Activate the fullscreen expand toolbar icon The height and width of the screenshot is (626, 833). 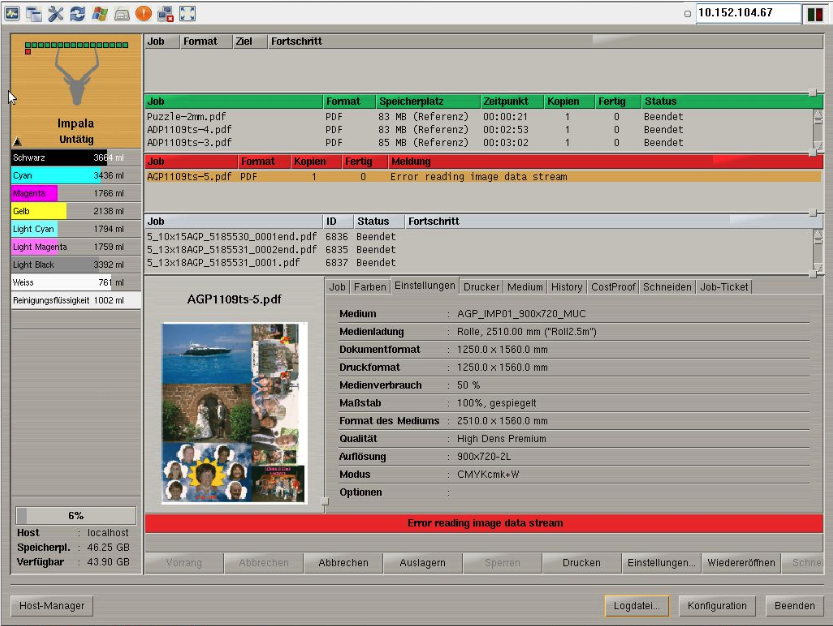[186, 12]
